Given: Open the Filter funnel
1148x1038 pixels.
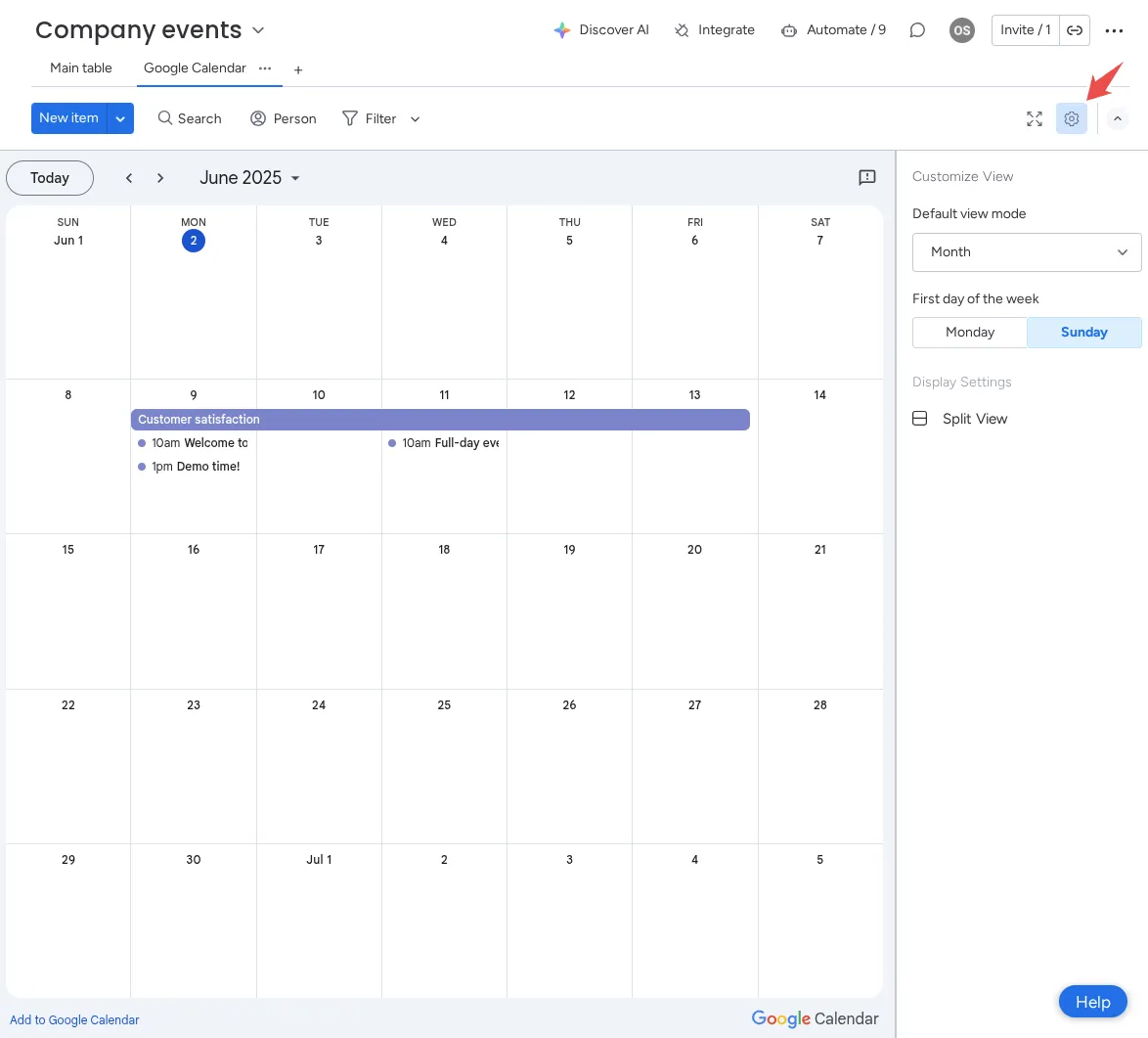Looking at the screenshot, I should [370, 118].
